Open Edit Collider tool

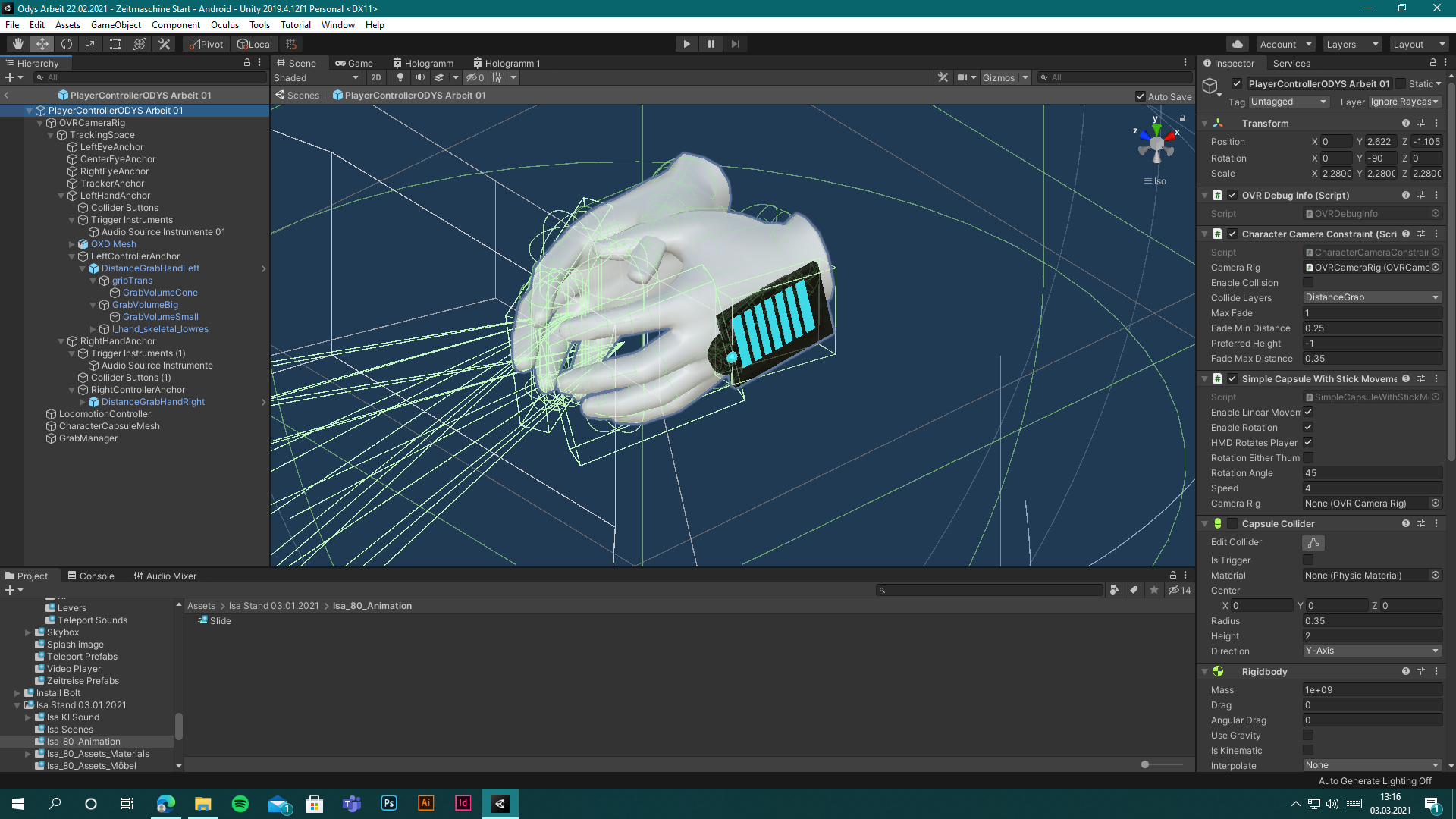(1313, 542)
